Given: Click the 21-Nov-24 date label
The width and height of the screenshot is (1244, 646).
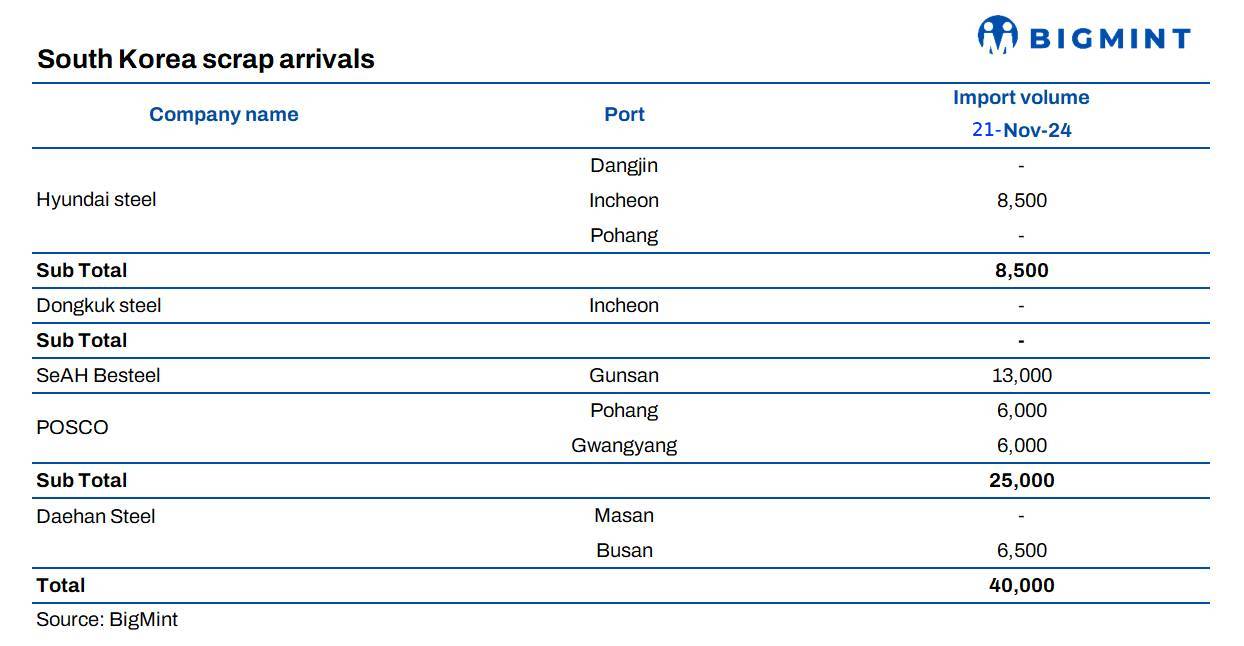Looking at the screenshot, I should click(1021, 130).
